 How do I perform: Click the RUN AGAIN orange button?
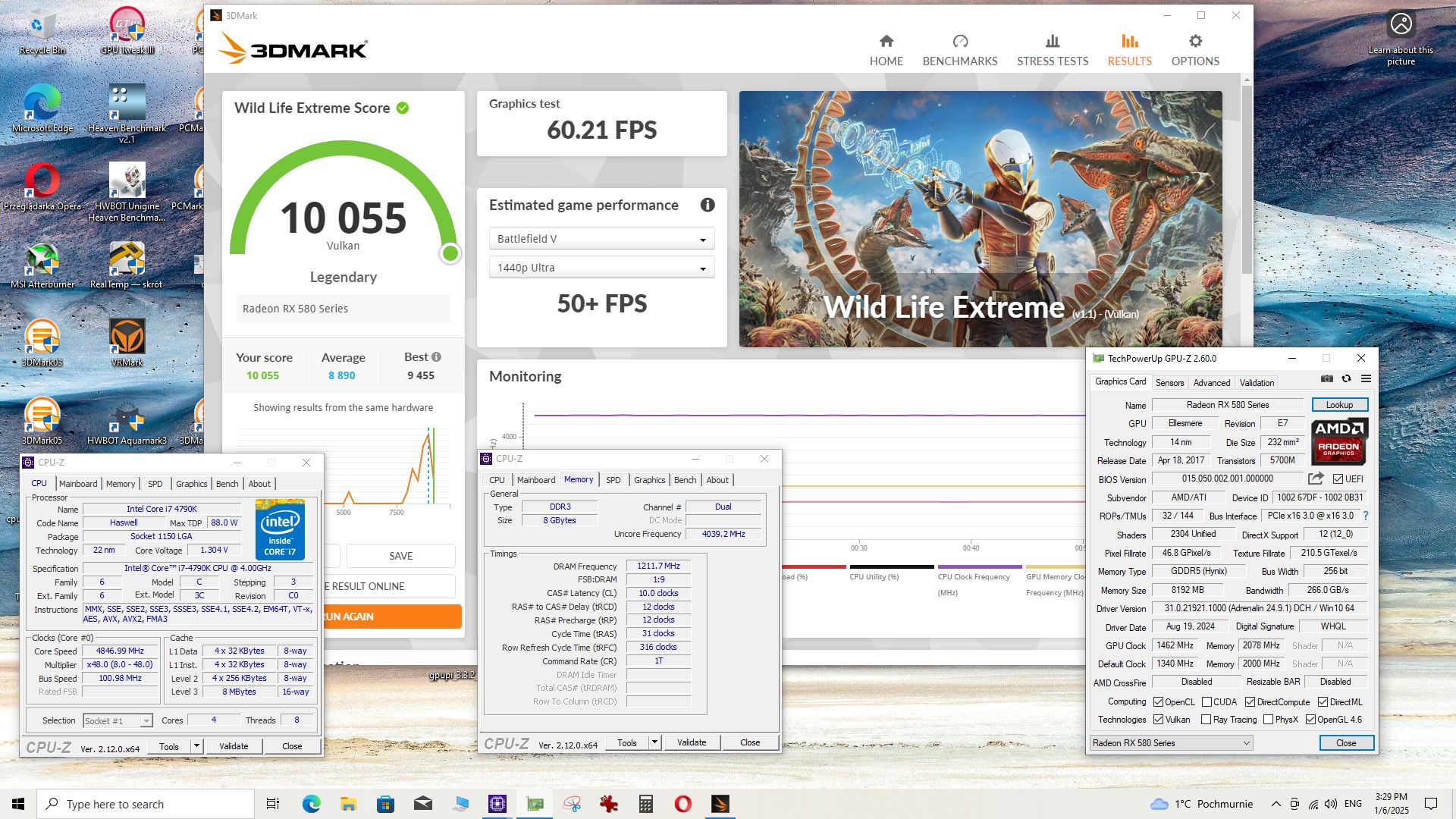coord(391,617)
